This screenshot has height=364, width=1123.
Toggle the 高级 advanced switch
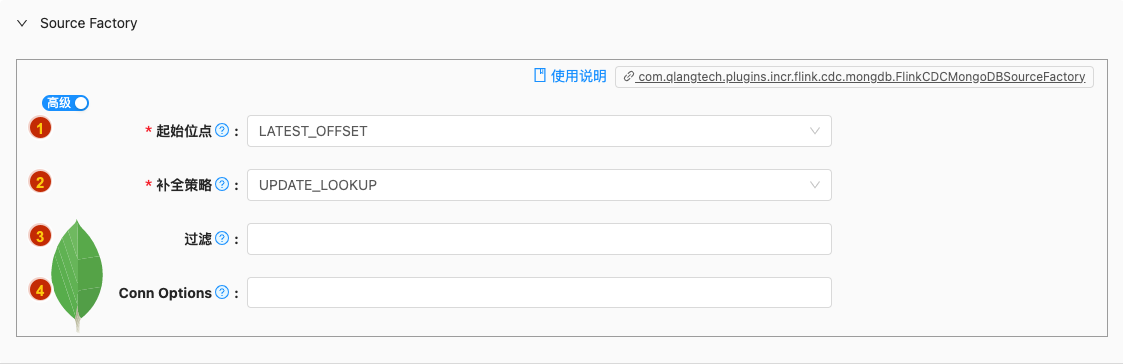(65, 103)
